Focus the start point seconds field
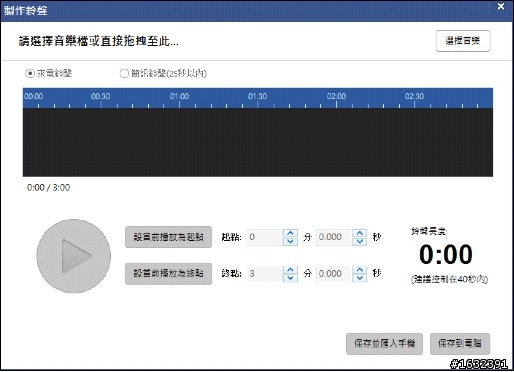 [334, 237]
